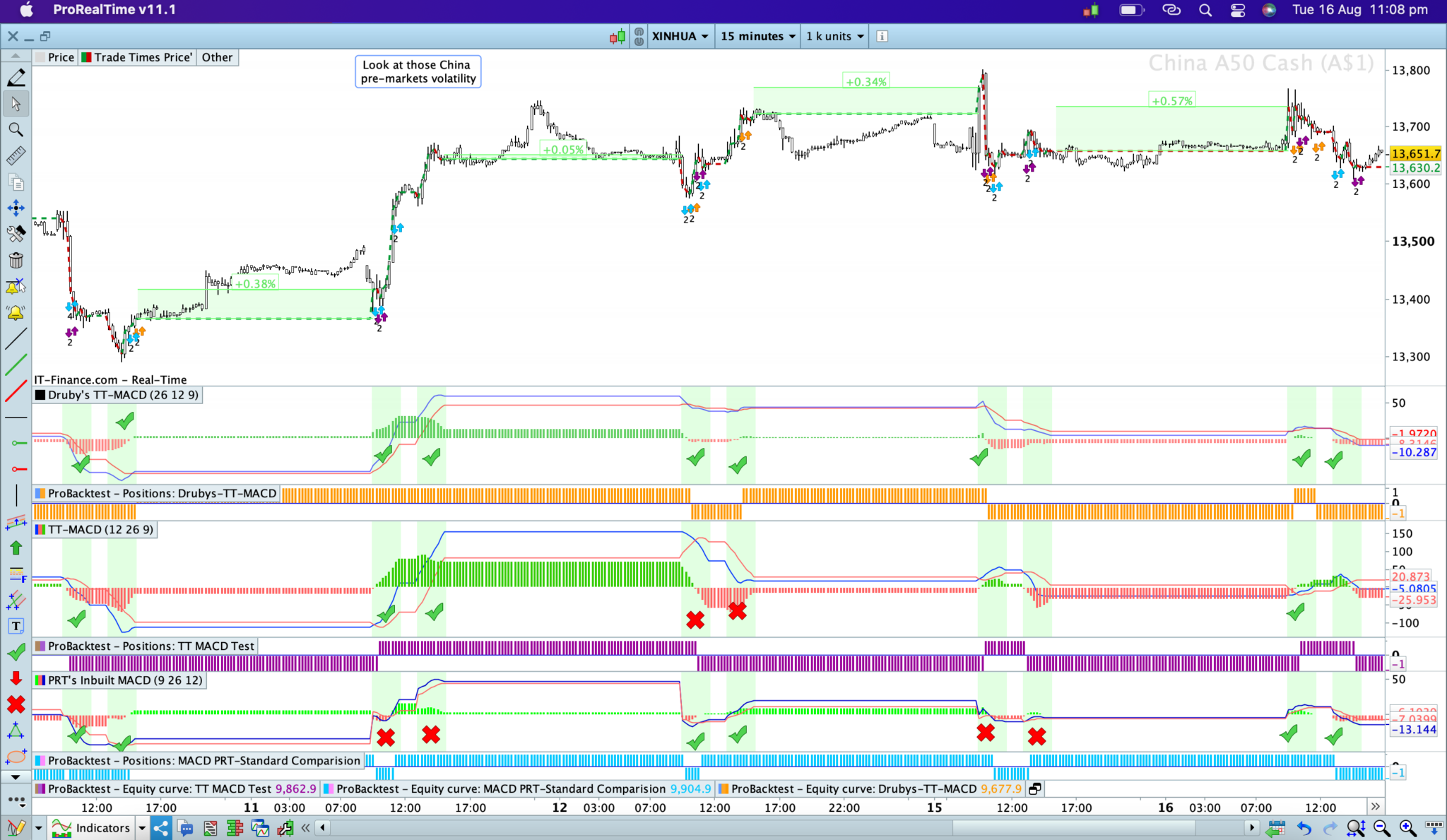Image resolution: width=1447 pixels, height=840 pixels.
Task: Select the green checkmark stamp tool
Action: pos(16,652)
